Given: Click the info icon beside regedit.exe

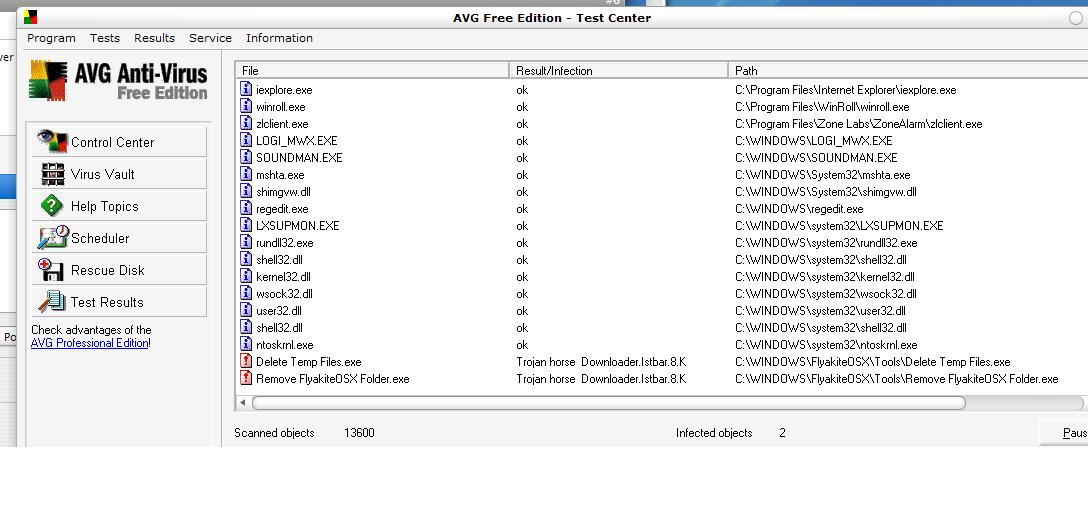Looking at the screenshot, I should pyautogui.click(x=246, y=208).
